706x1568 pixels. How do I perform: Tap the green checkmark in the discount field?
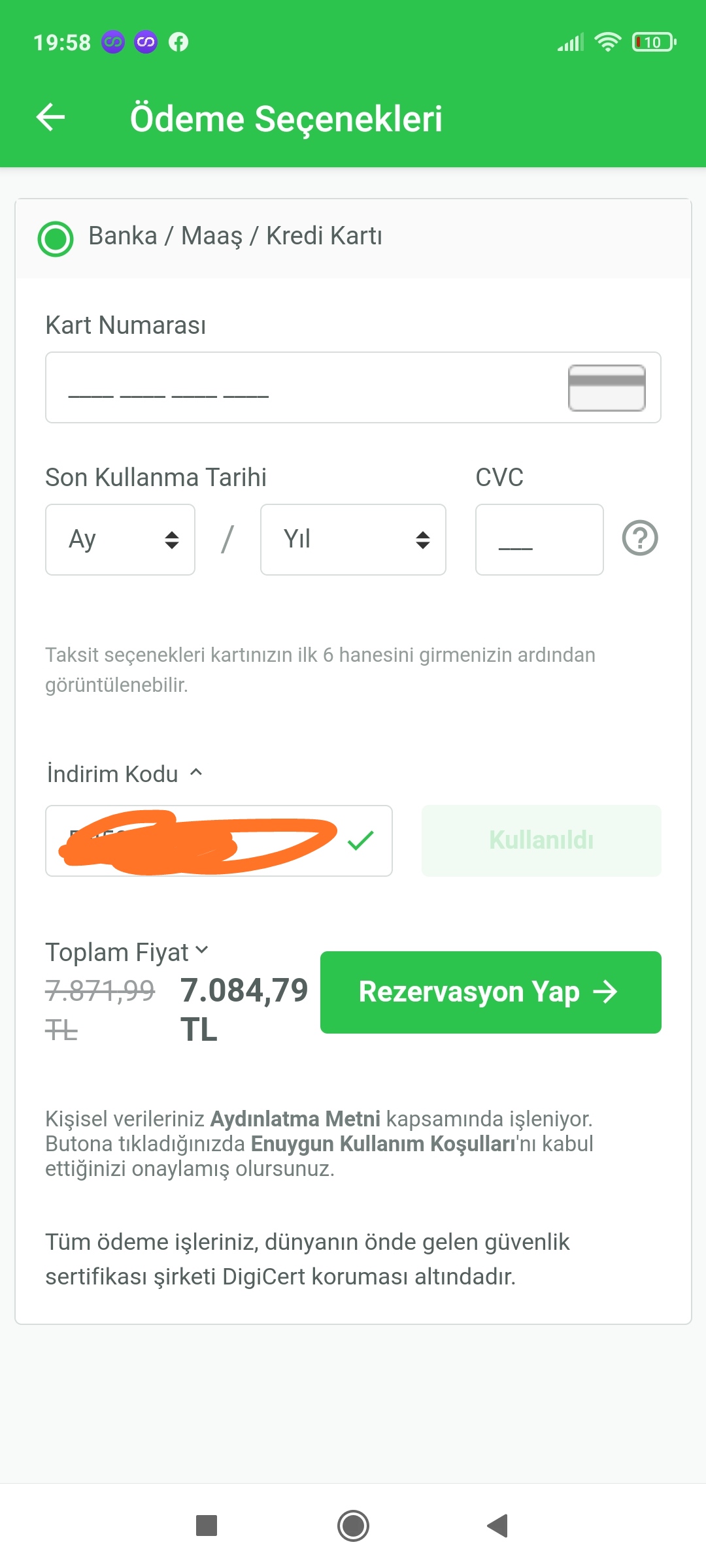click(361, 840)
